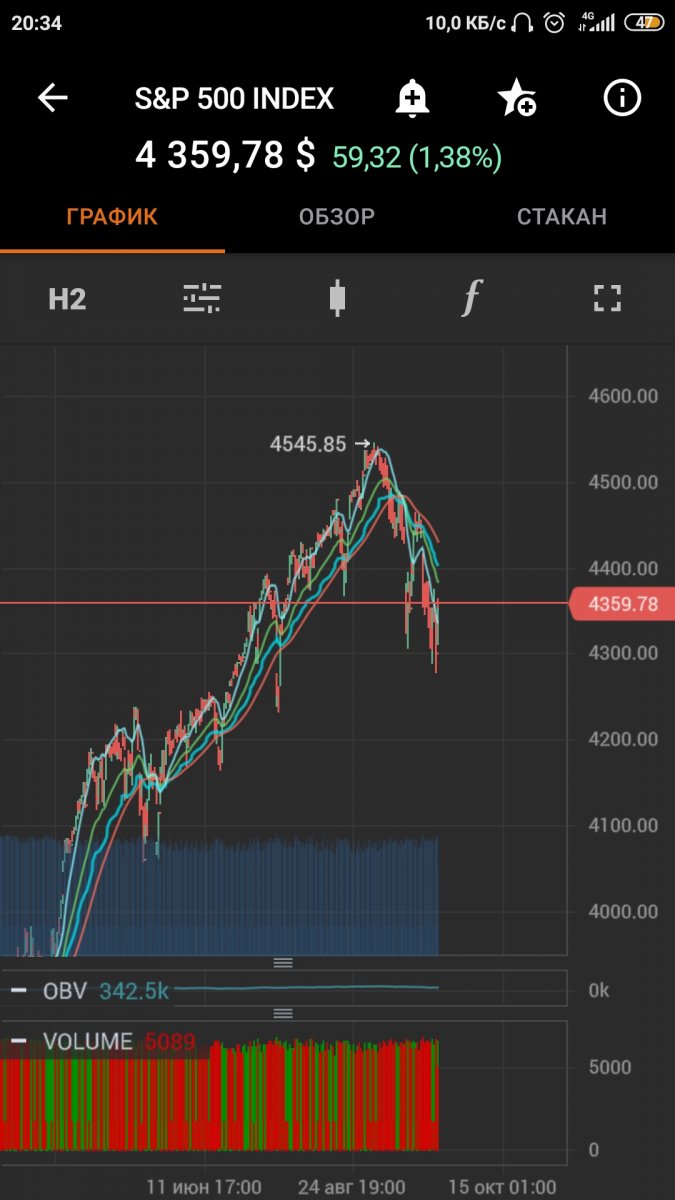Collapse the OBV indicator panel
This screenshot has height=1200, width=675.
pyautogui.click(x=19, y=991)
